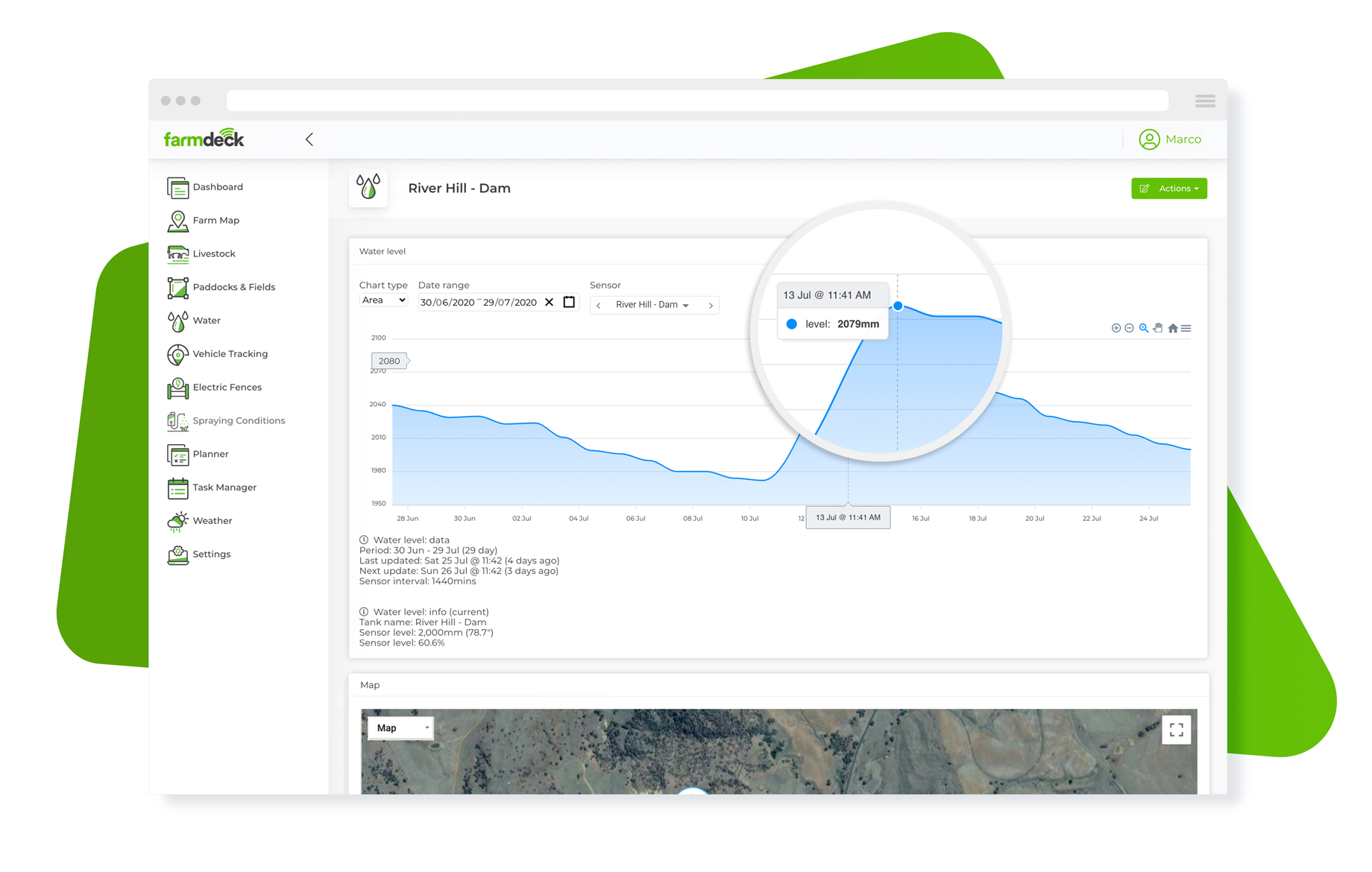Open Settings from the sidebar
The height and width of the screenshot is (872, 1372).
212,554
